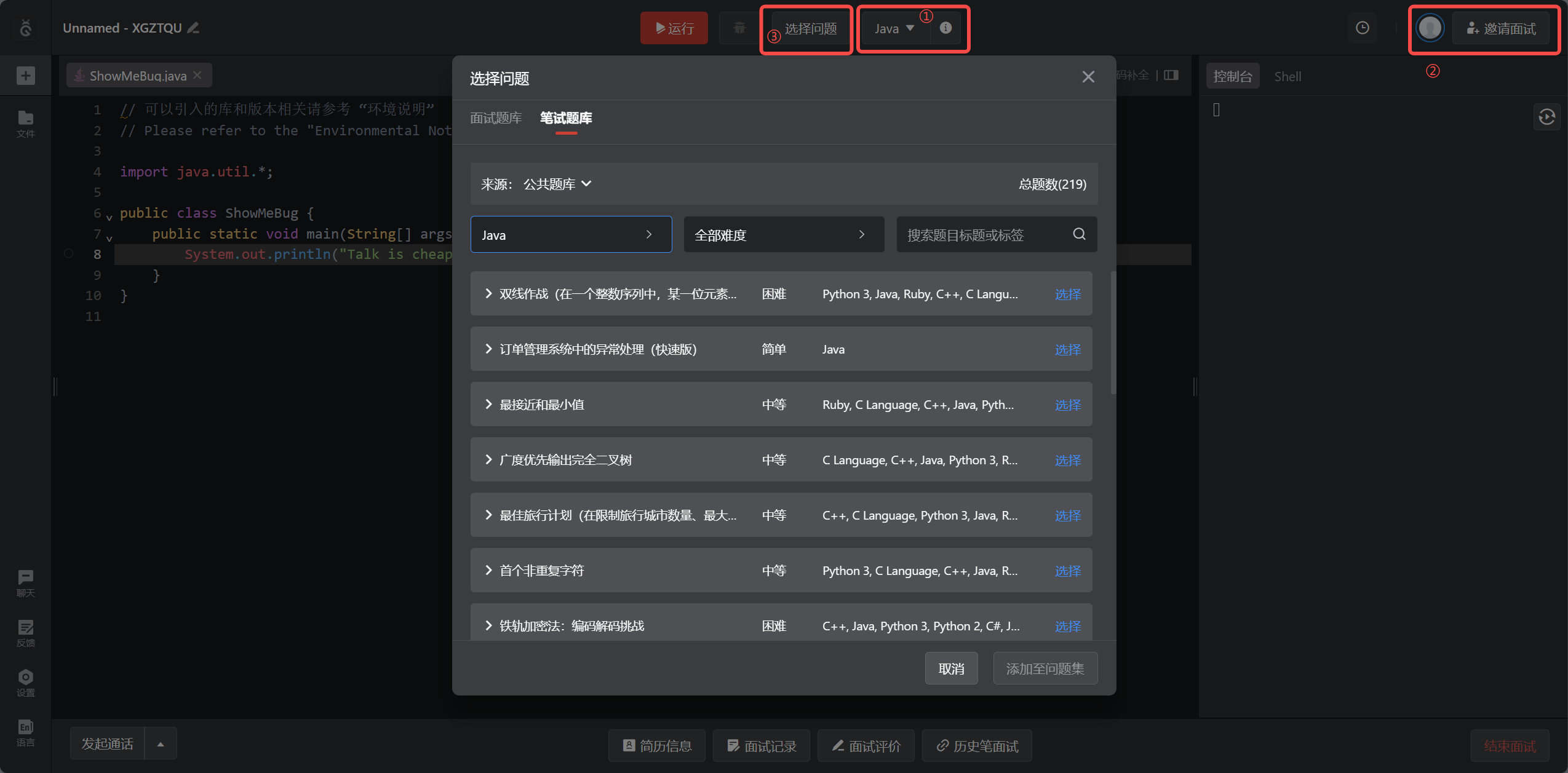
Task: Switch to the Shell tab
Action: click(x=1287, y=76)
